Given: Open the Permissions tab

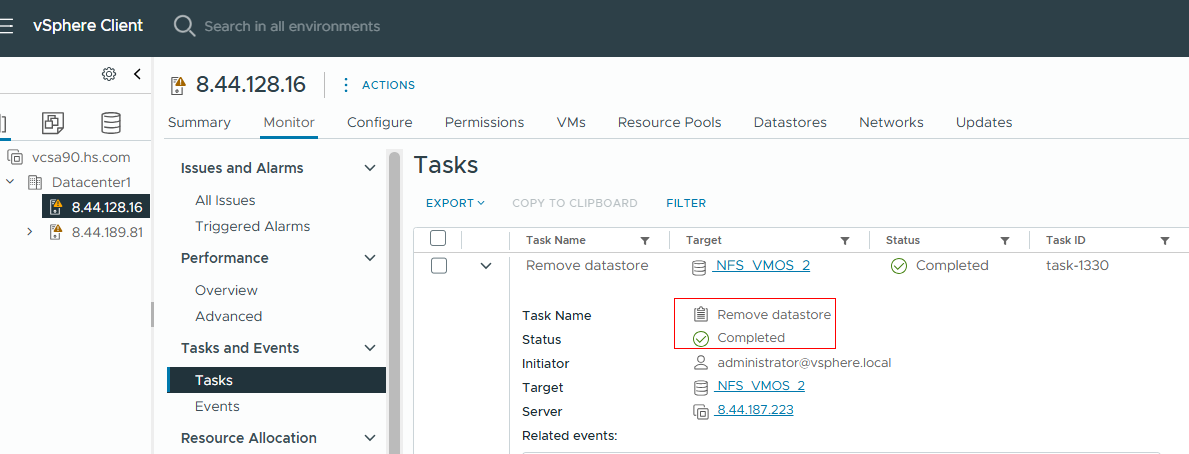Looking at the screenshot, I should (485, 122).
